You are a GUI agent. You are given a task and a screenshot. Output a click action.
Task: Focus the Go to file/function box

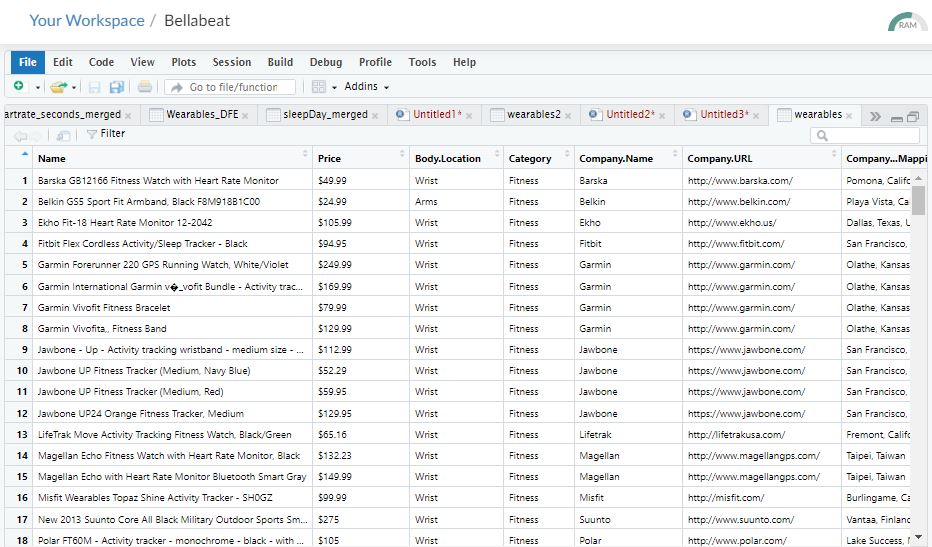pyautogui.click(x=230, y=87)
